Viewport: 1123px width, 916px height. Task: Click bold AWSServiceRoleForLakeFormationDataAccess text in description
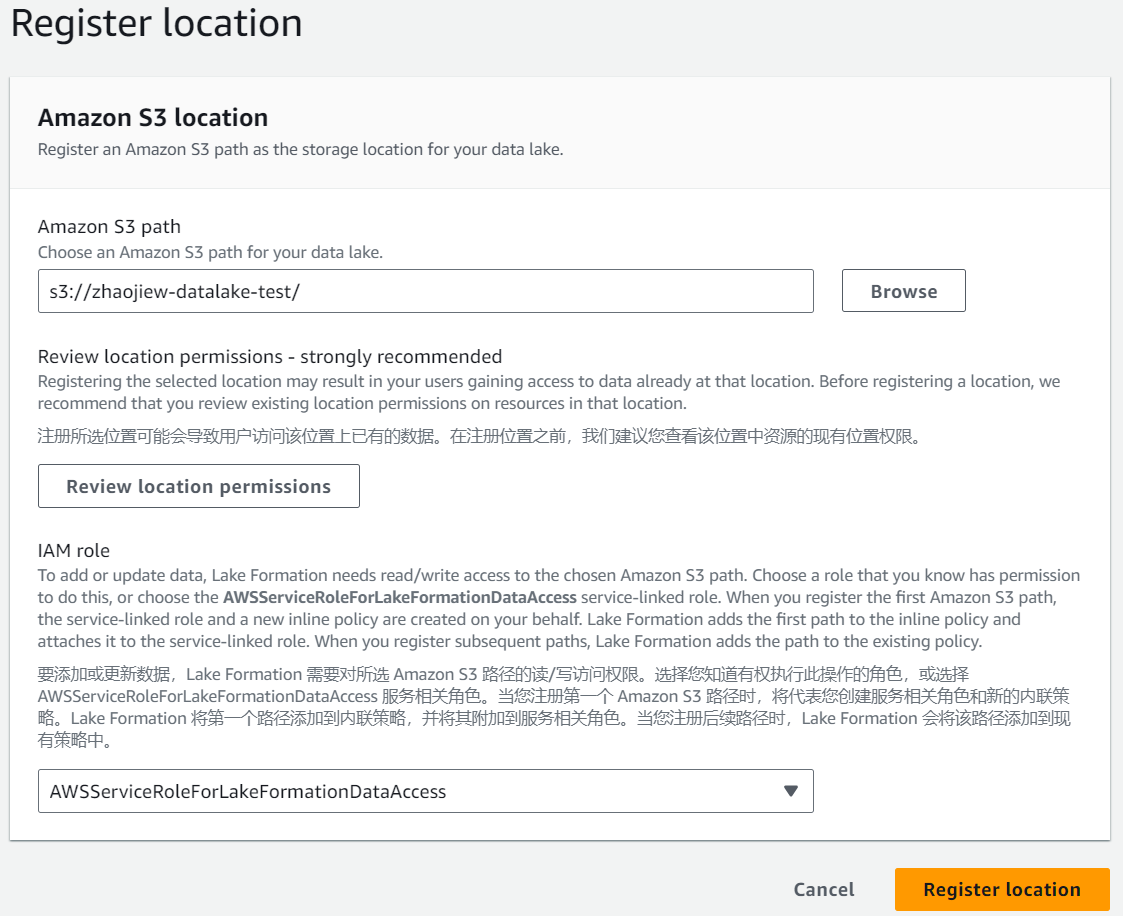(400, 597)
